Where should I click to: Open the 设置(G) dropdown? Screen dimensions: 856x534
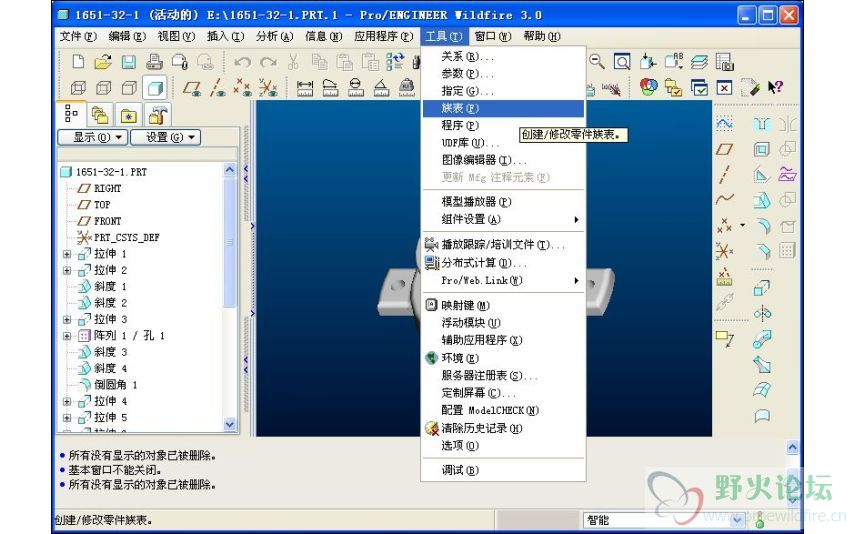point(165,137)
